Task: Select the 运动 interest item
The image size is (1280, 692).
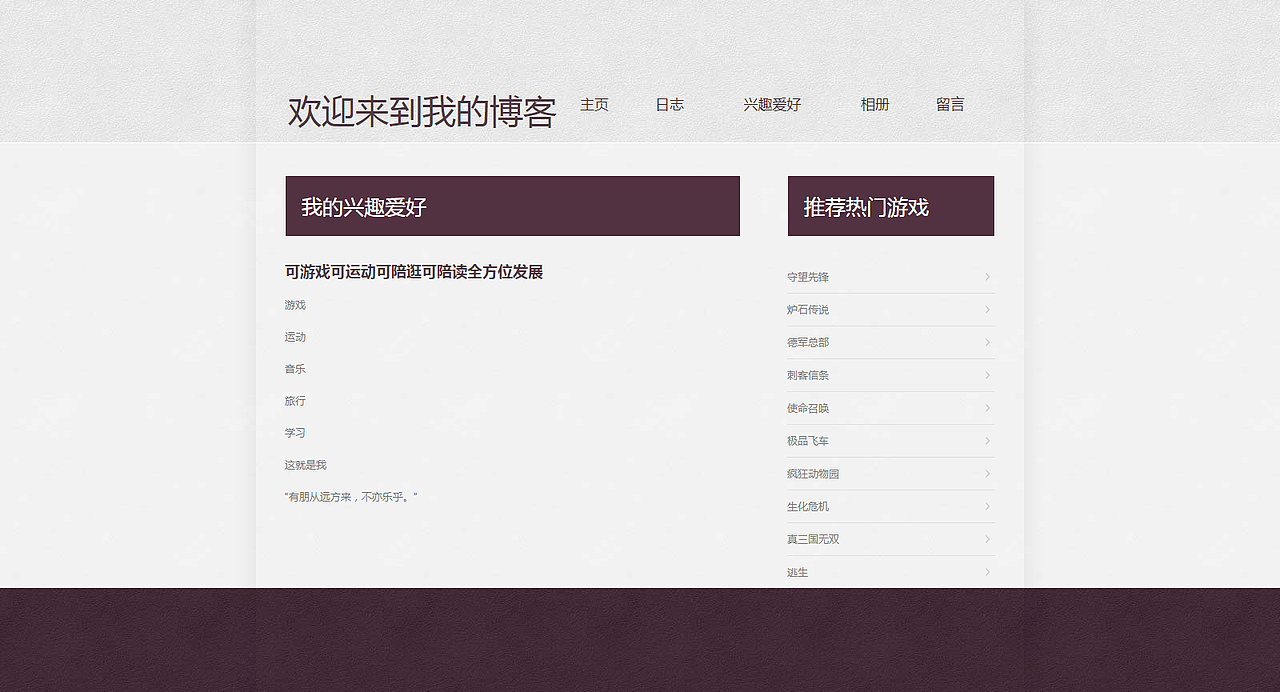Action: point(295,336)
